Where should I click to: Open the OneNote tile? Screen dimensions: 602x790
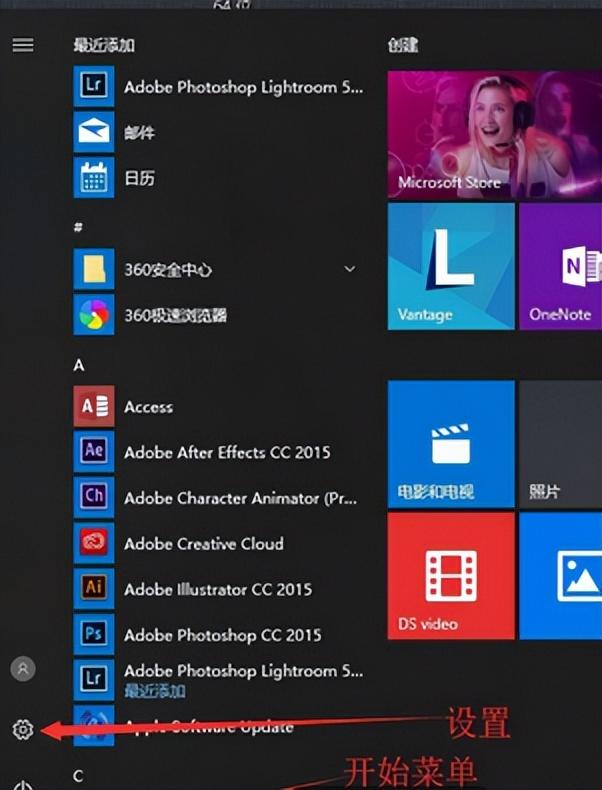560,266
